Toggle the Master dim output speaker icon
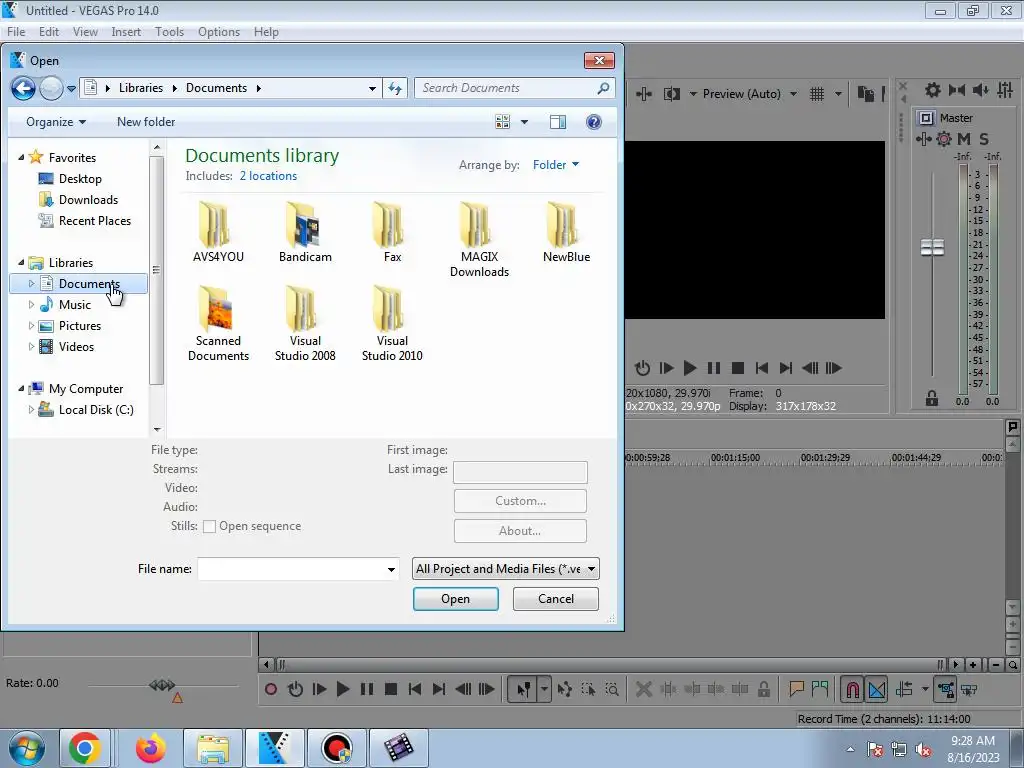Image resolution: width=1024 pixels, height=768 pixels. 980,90
